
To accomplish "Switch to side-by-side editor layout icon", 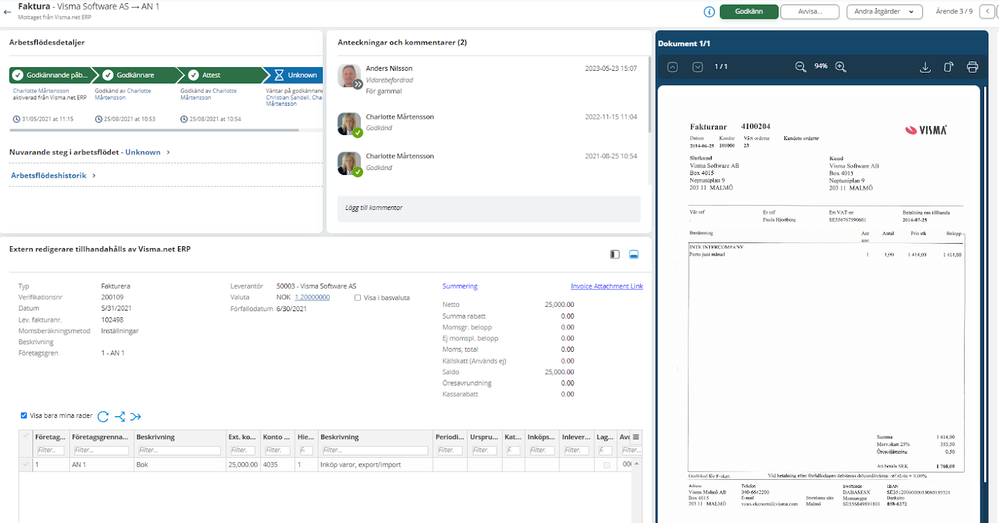I will tap(615, 254).
